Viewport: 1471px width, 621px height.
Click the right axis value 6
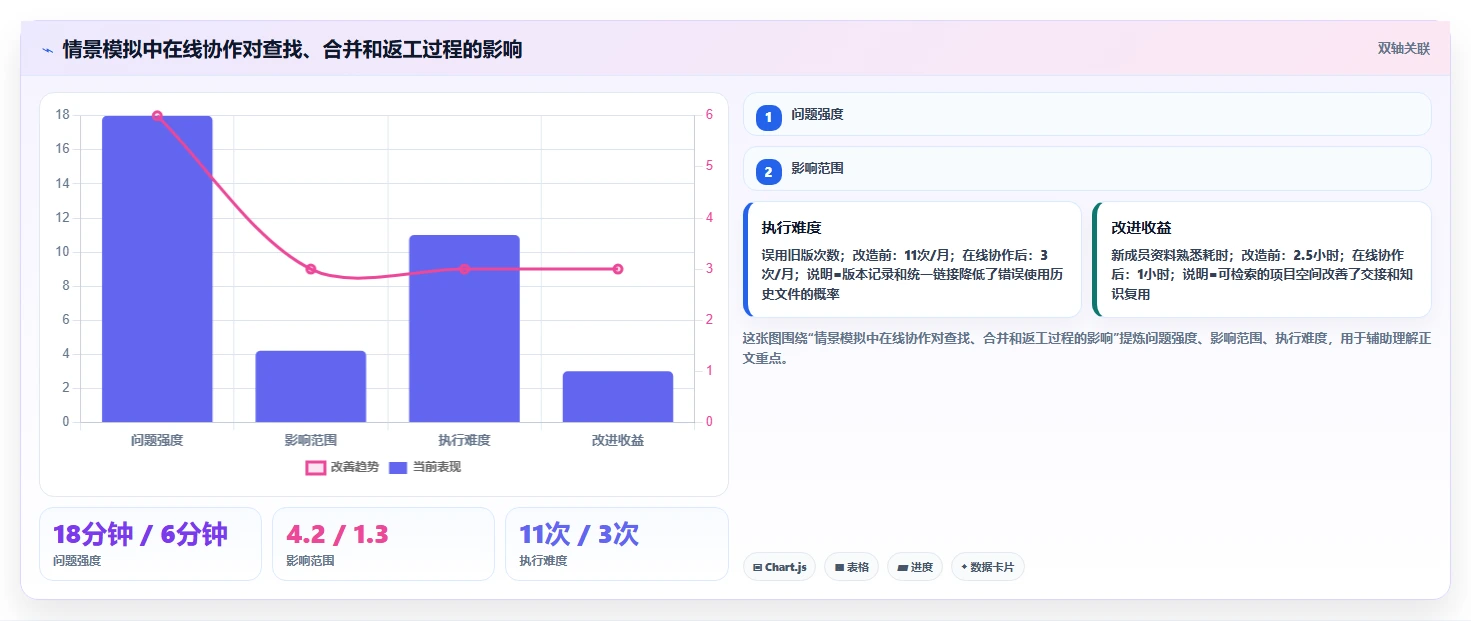[x=709, y=115]
